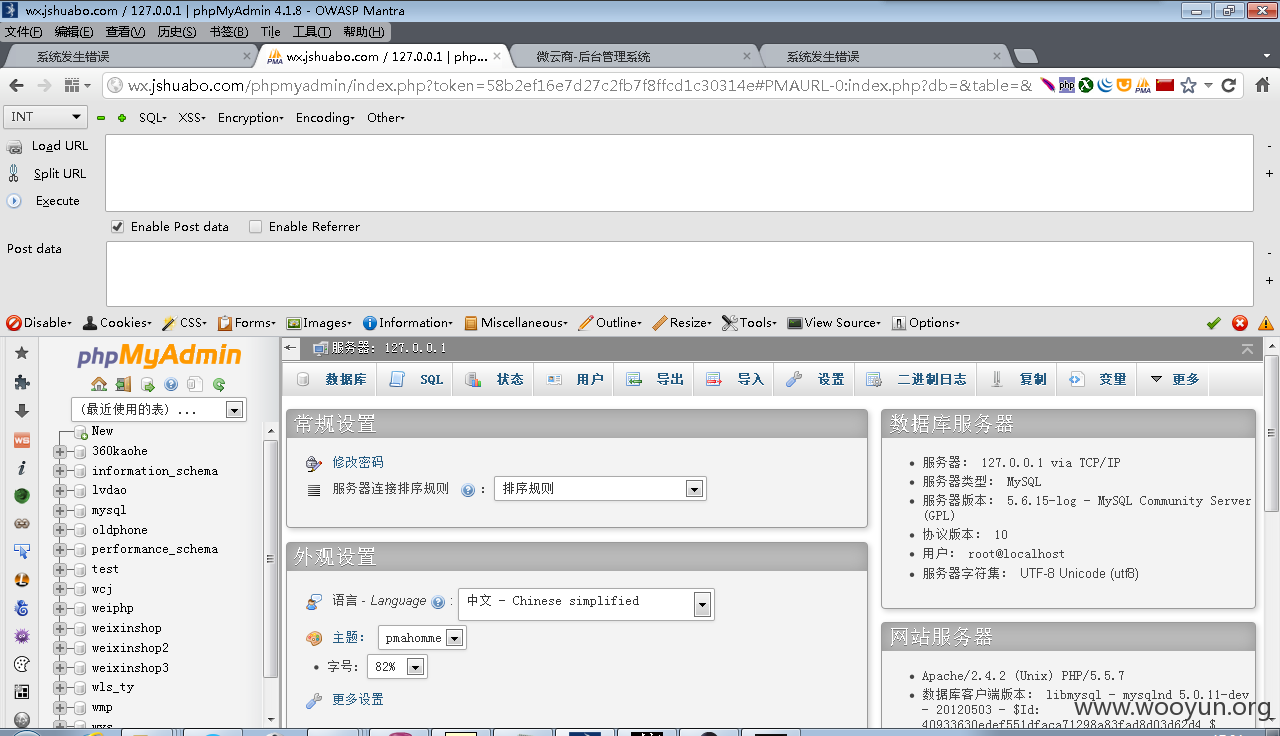Viewport: 1280px width, 736px height.
Task: Open the server connection collation dropdown
Action: [600, 489]
